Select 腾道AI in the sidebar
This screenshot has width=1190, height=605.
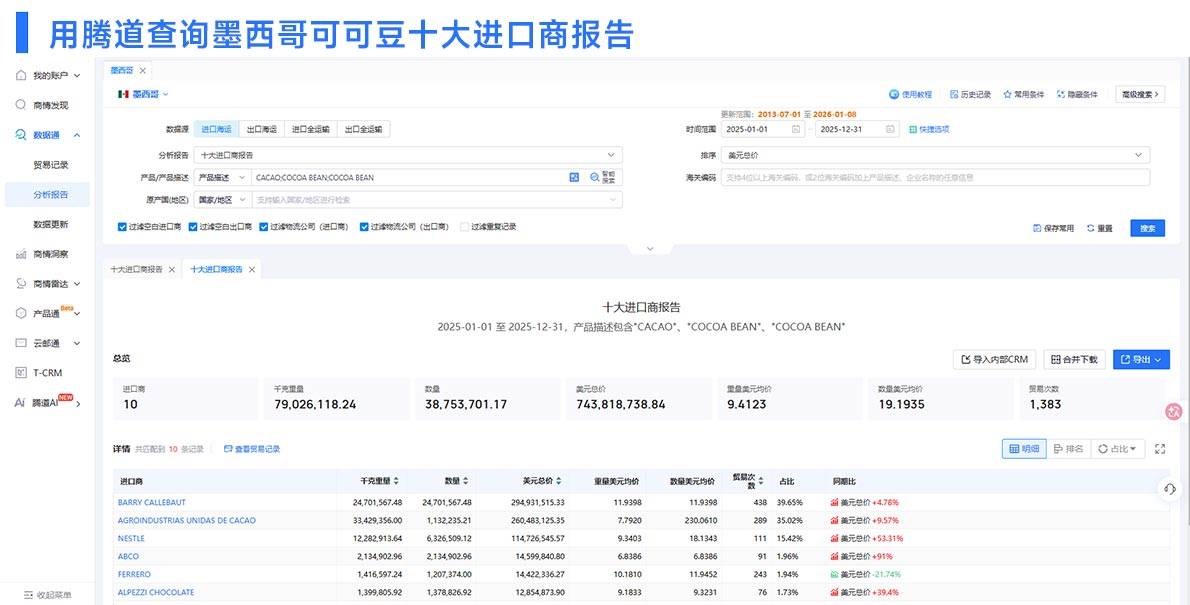45,404
